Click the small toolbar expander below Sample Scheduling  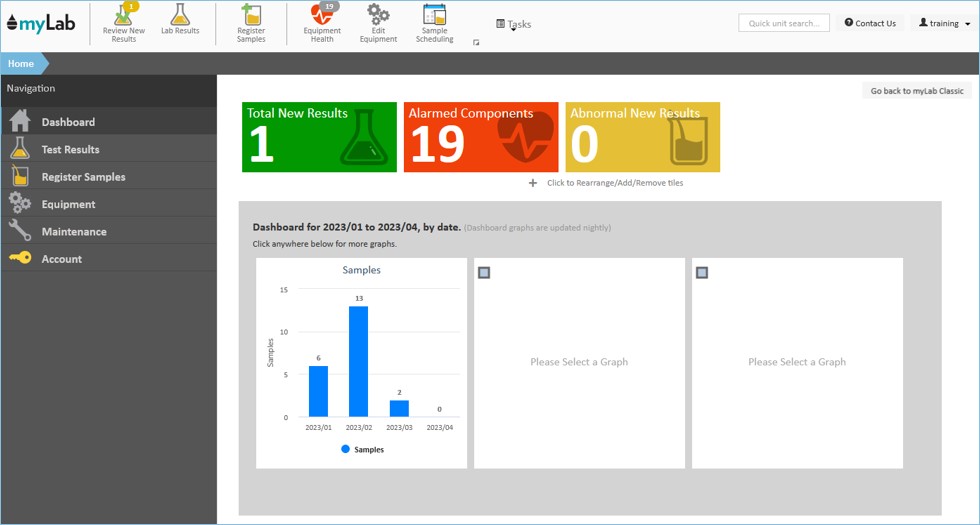tap(476, 43)
